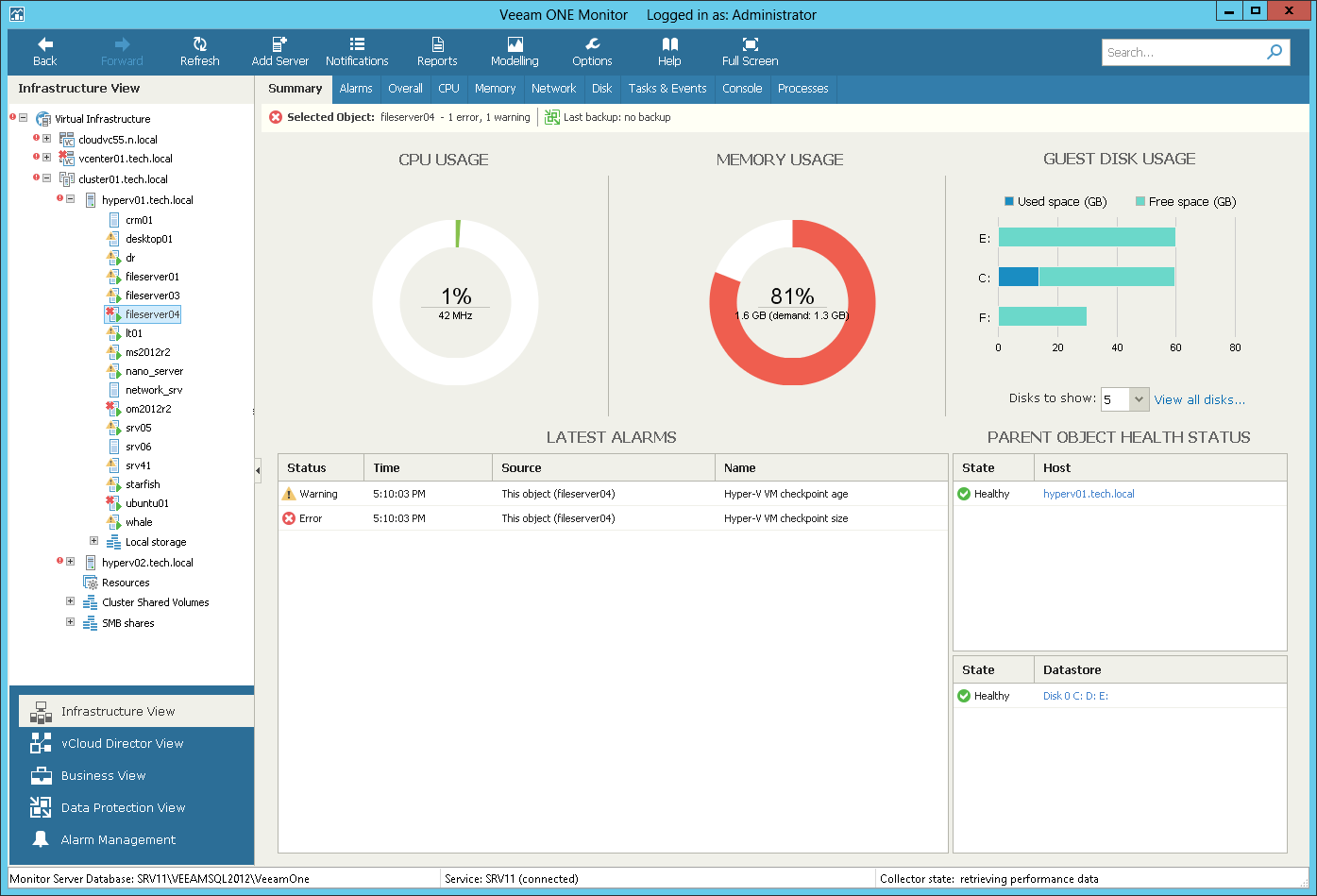Open the Notifications toolbar icon
1317x896 pixels.
(357, 44)
